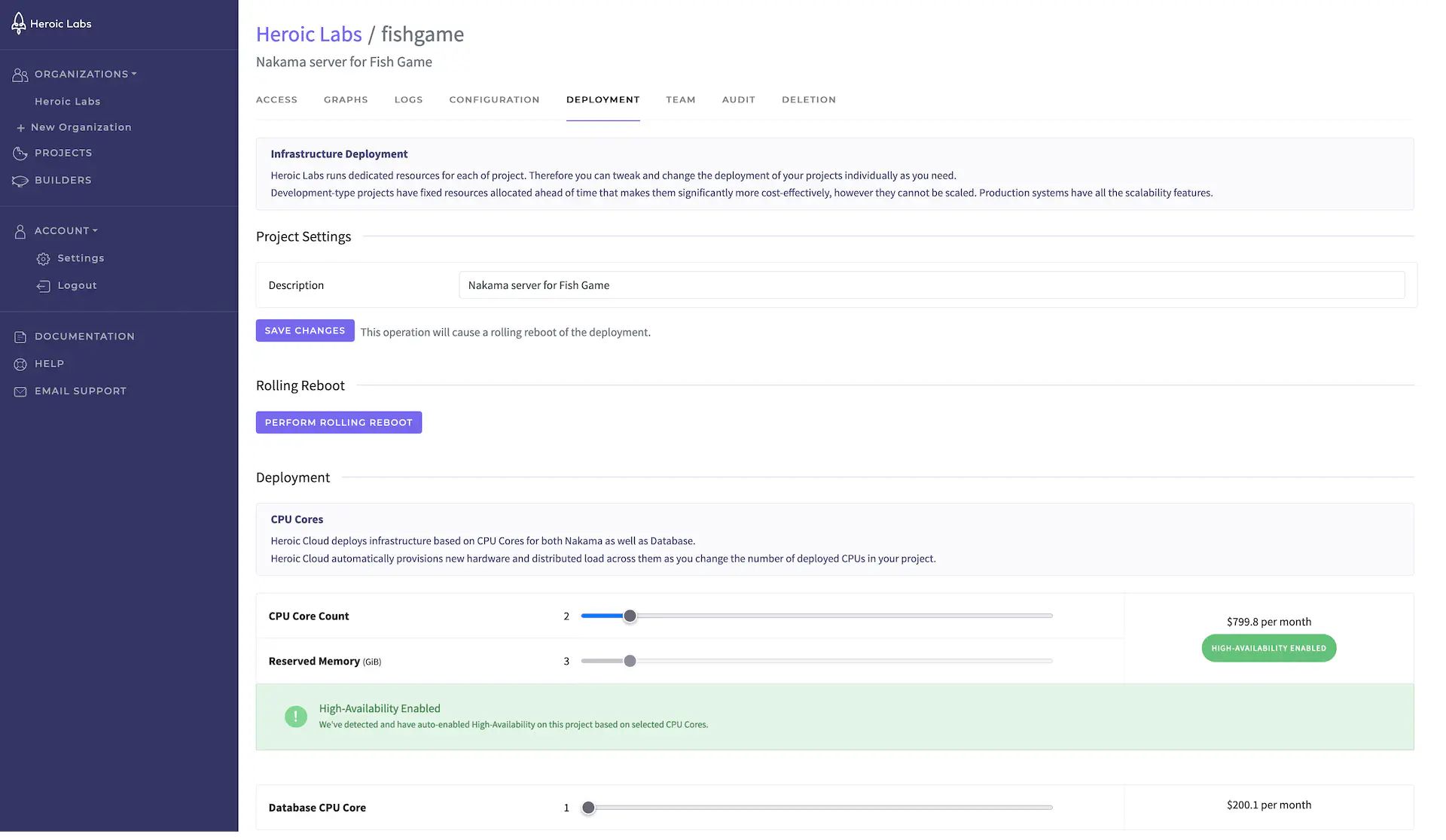Open Builders in the sidebar

(63, 180)
